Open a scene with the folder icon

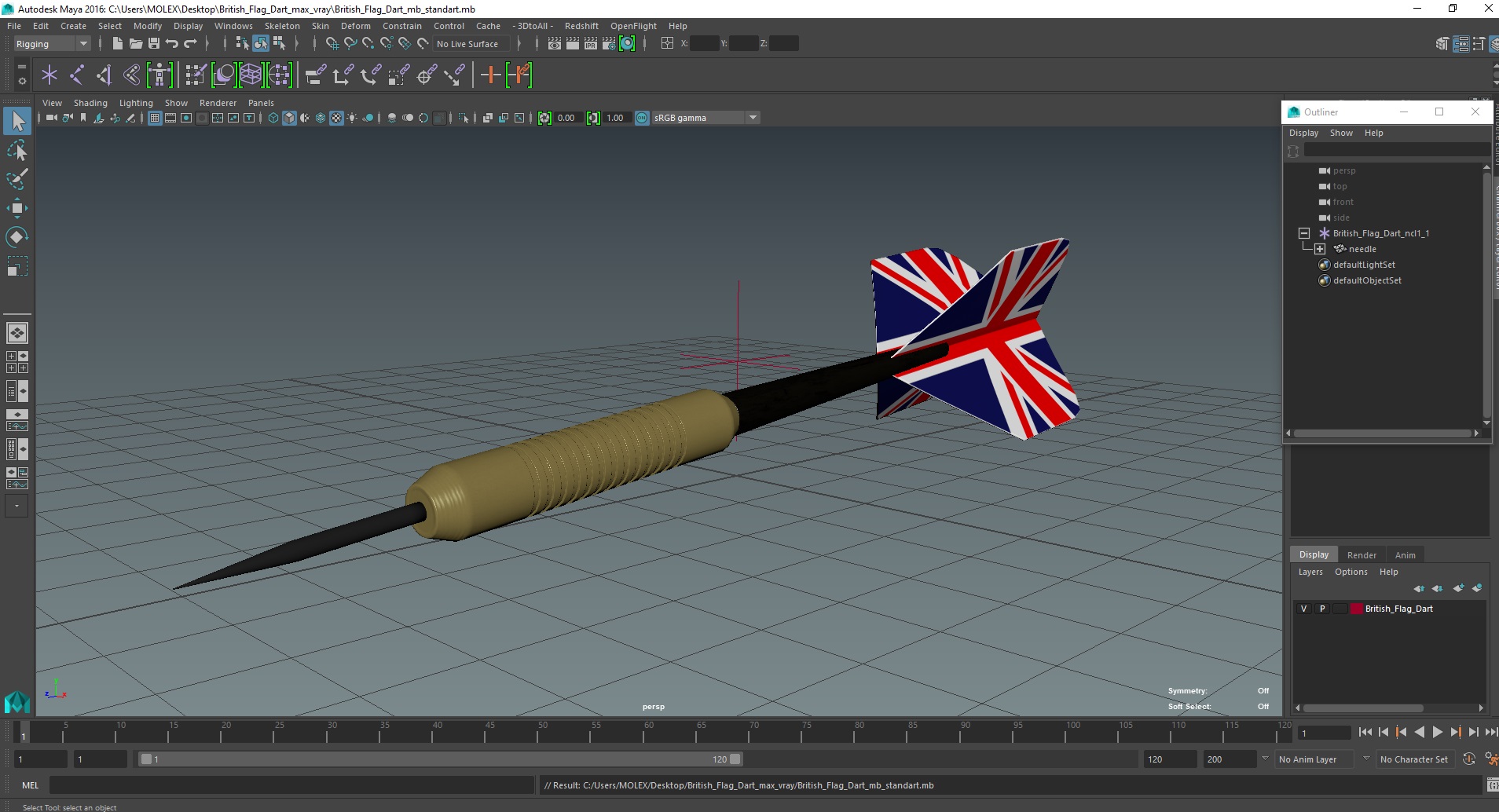click(135, 44)
